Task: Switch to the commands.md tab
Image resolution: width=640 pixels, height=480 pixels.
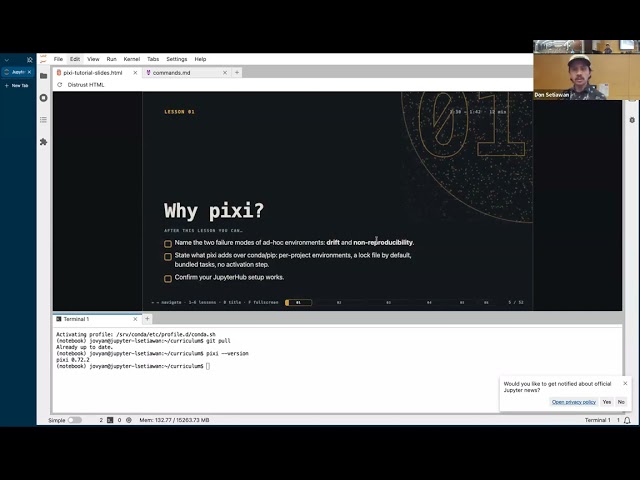Action: [x=171, y=73]
